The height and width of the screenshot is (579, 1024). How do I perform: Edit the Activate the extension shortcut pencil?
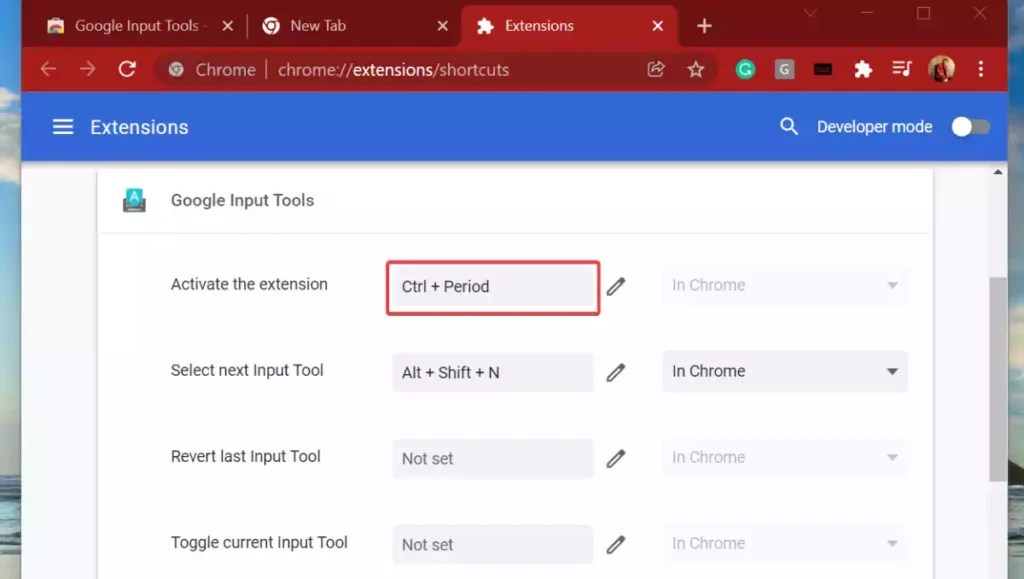tap(615, 287)
